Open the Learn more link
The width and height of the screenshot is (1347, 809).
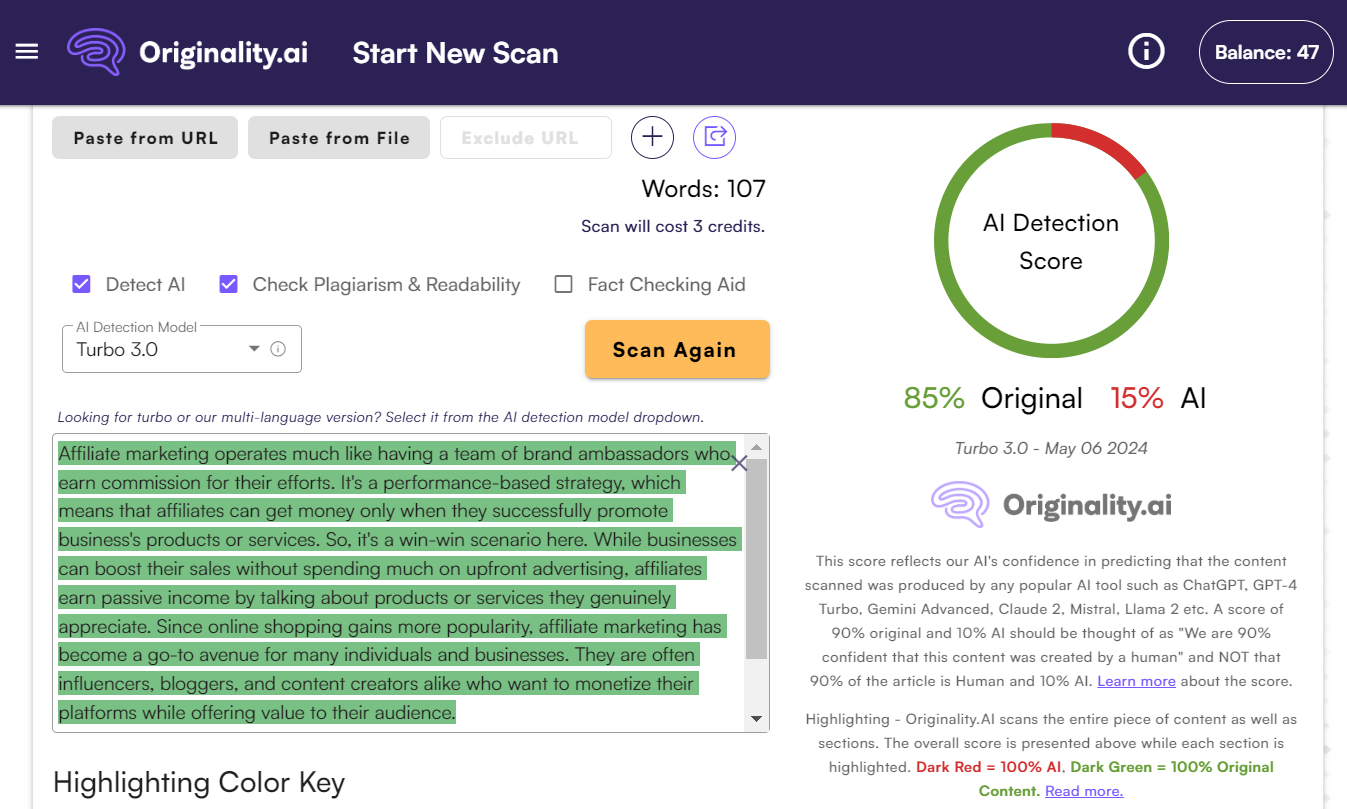1136,681
